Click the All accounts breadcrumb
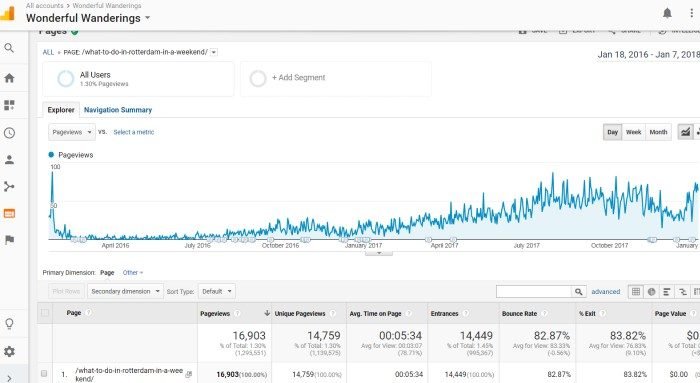Image resolution: width=700 pixels, height=383 pixels. [44, 5]
